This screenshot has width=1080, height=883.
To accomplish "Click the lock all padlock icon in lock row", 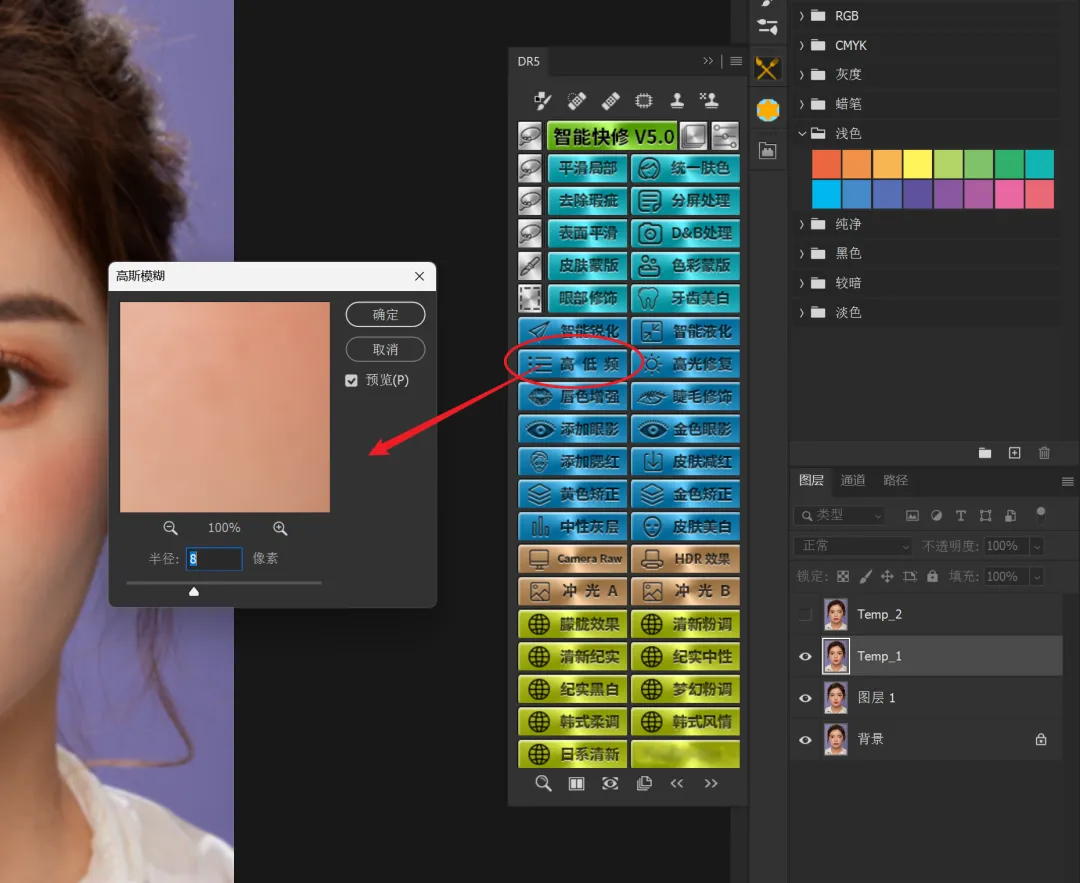I will [932, 576].
